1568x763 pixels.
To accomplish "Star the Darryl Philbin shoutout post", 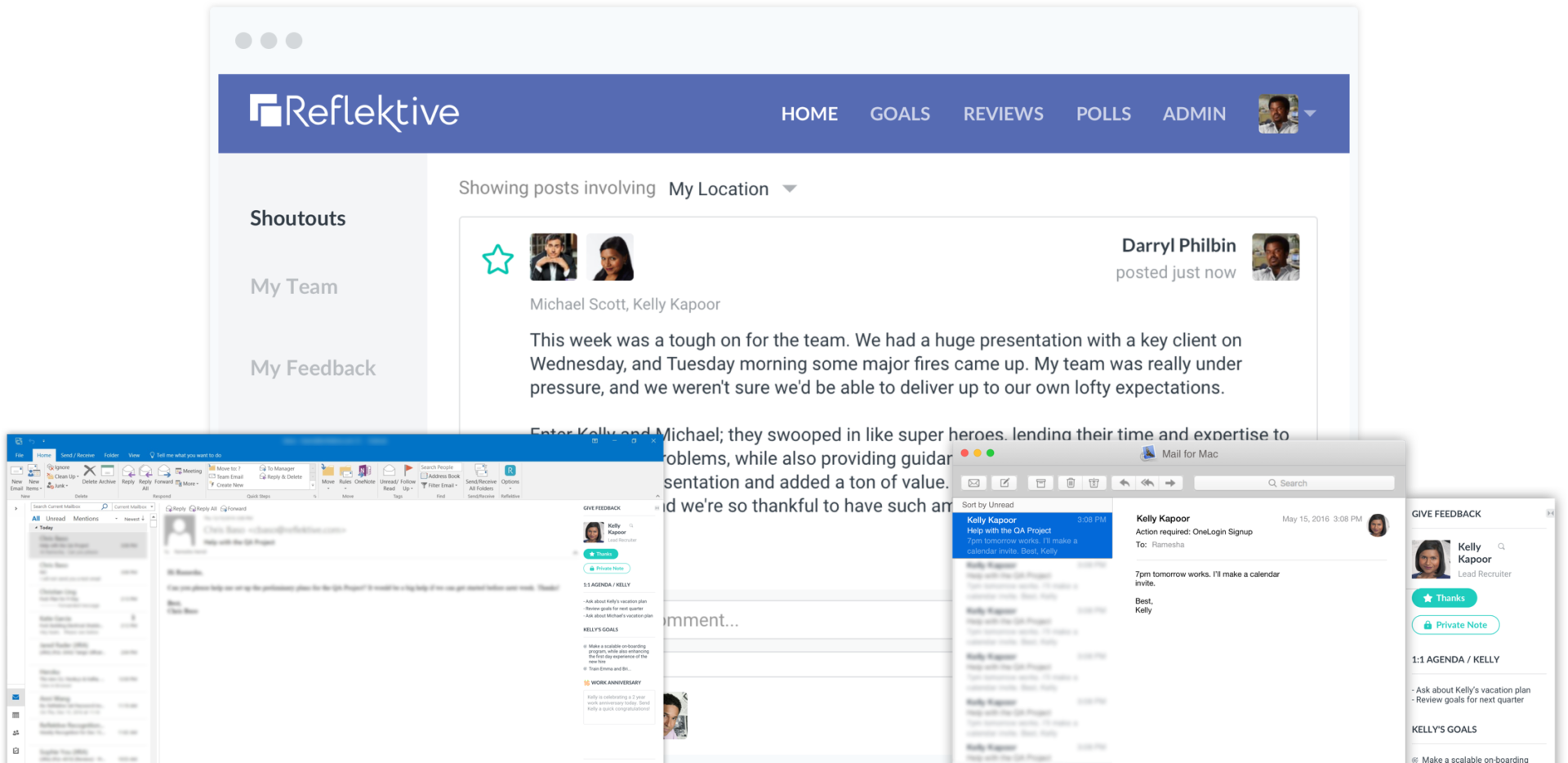I will [x=497, y=260].
